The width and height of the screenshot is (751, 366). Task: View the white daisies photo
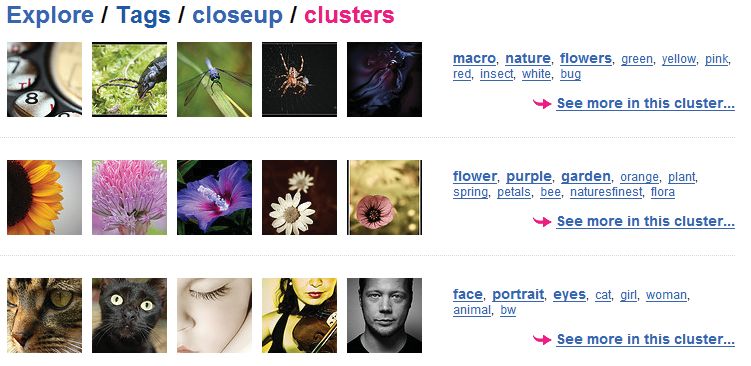299,197
